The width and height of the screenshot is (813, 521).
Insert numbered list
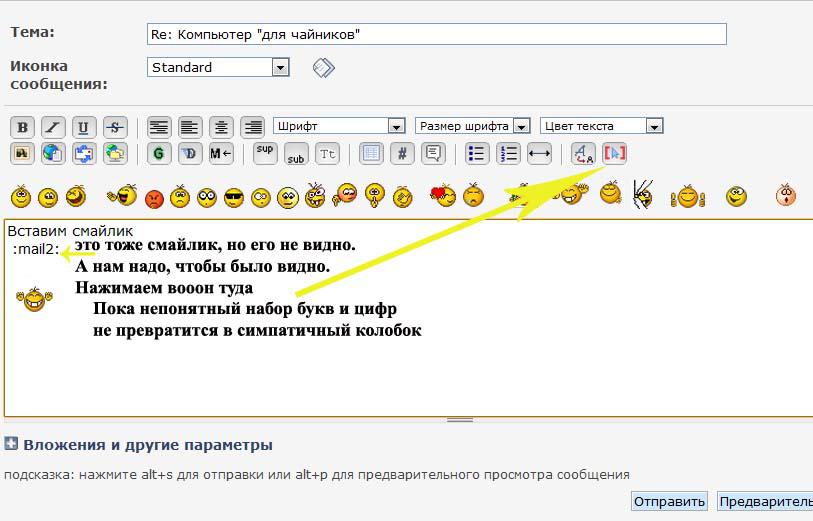click(x=508, y=154)
